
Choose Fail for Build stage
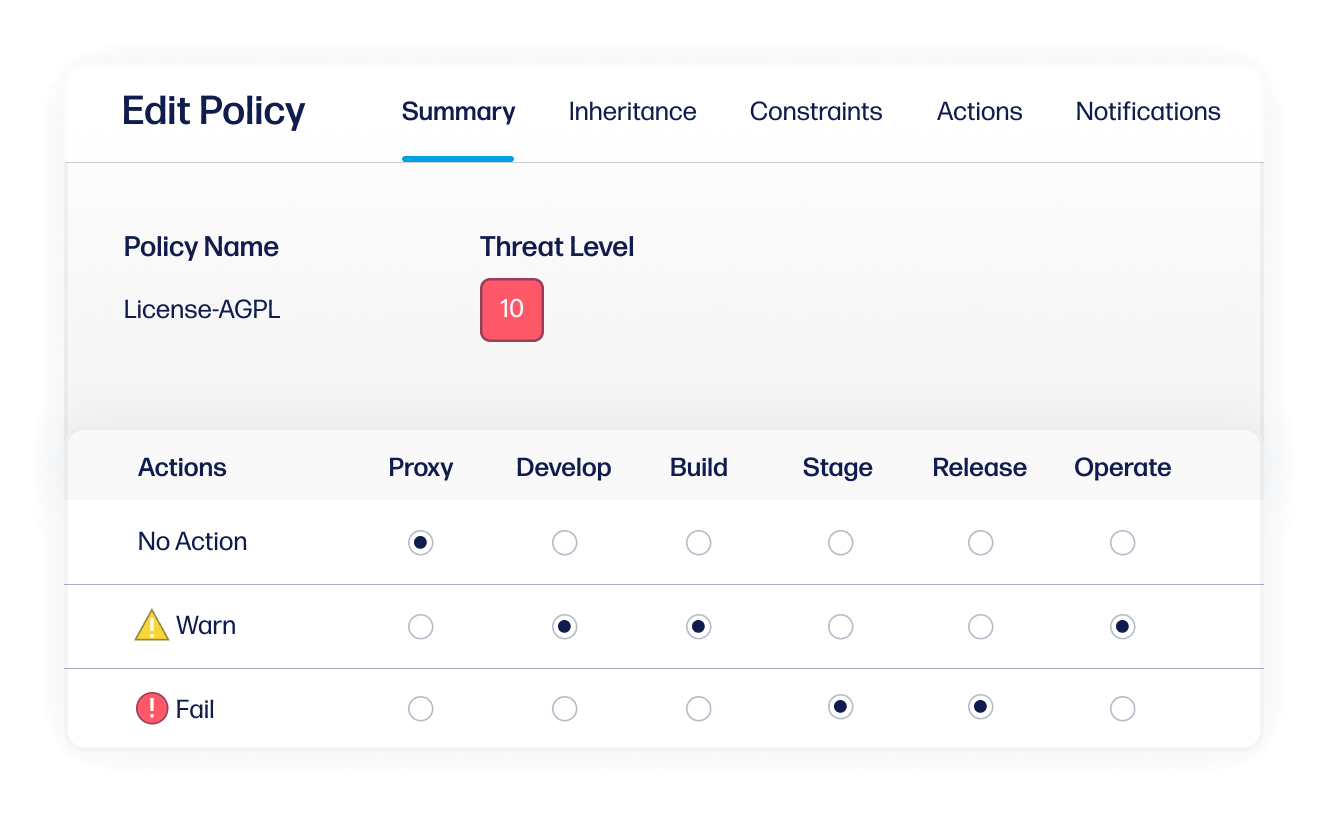pos(699,709)
